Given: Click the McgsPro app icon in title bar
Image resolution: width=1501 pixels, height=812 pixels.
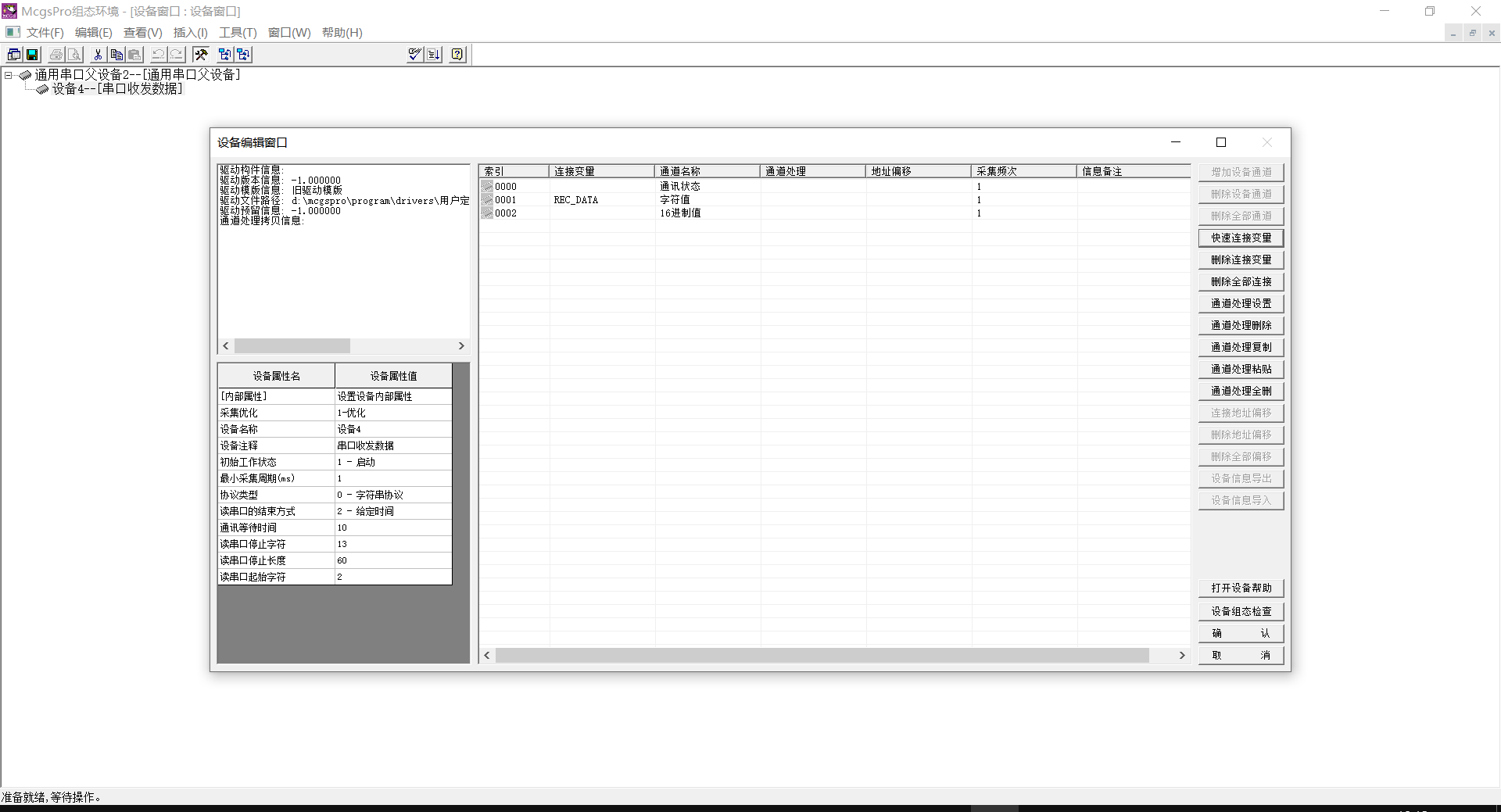Looking at the screenshot, I should point(9,11).
